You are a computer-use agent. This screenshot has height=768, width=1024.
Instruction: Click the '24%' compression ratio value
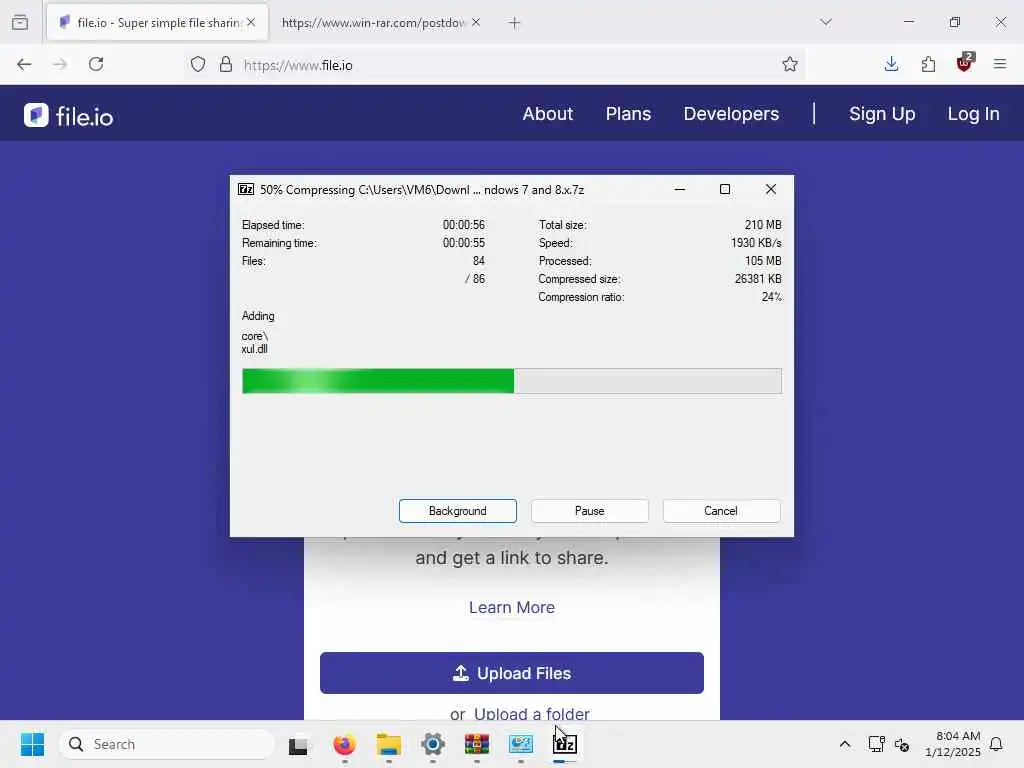[x=771, y=297]
